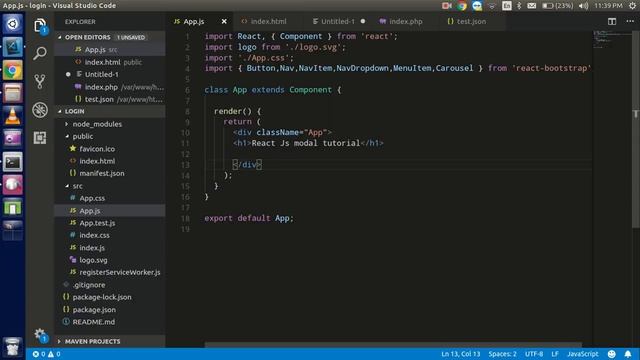The image size is (640, 360).
Task: Select the App.js editor tab
Action: [x=194, y=22]
